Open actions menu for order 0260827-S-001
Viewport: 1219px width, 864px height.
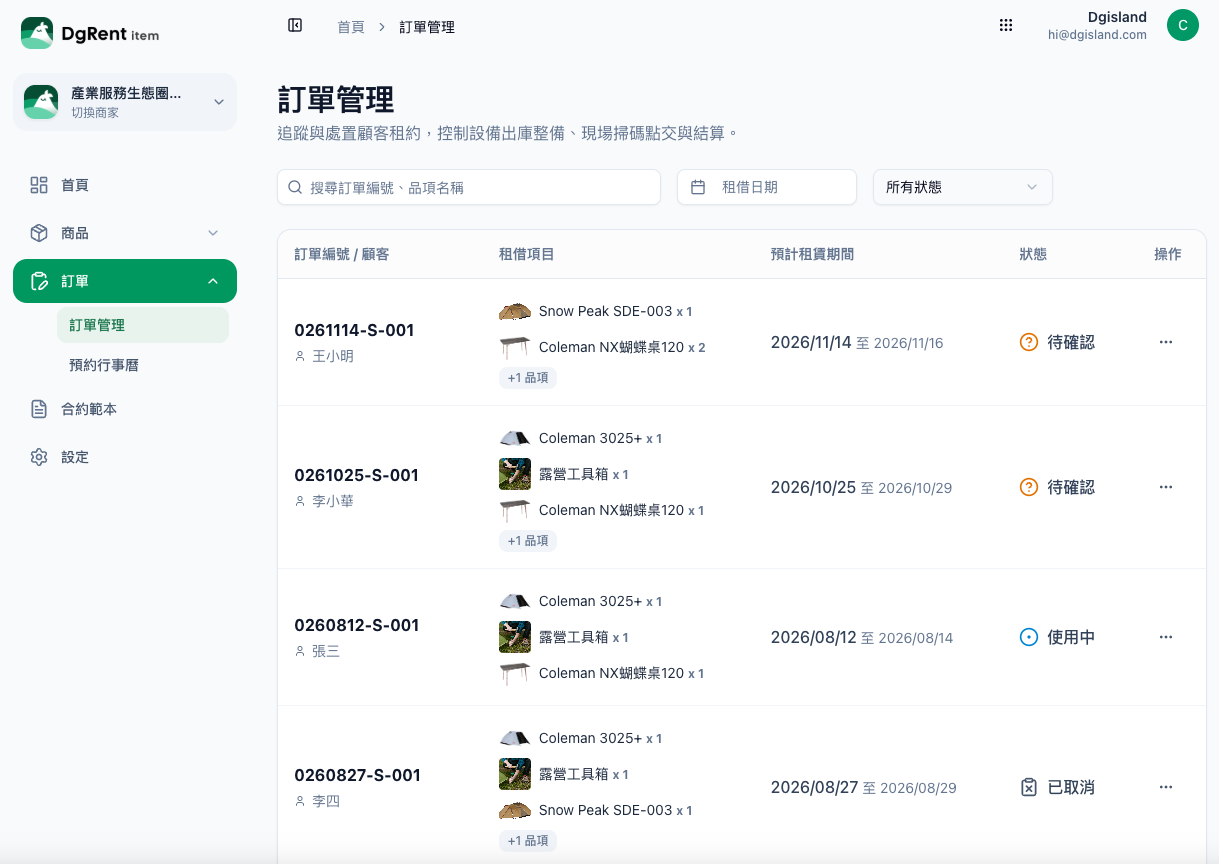[1166, 787]
